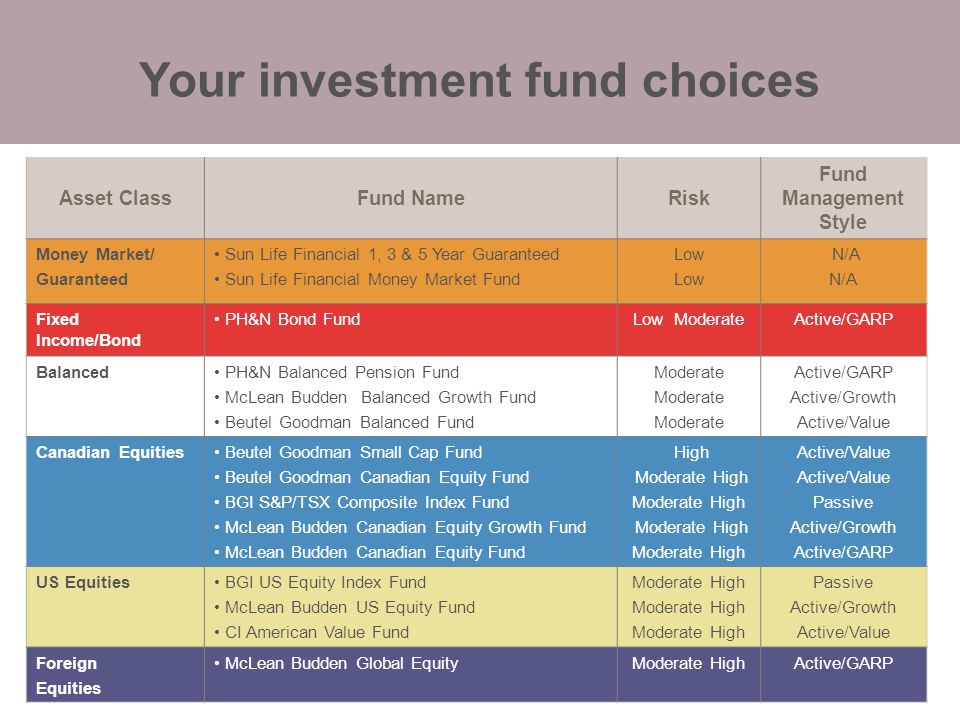The height and width of the screenshot is (720, 960).
Task: Click the Fund Management Style header
Action: coord(843,198)
